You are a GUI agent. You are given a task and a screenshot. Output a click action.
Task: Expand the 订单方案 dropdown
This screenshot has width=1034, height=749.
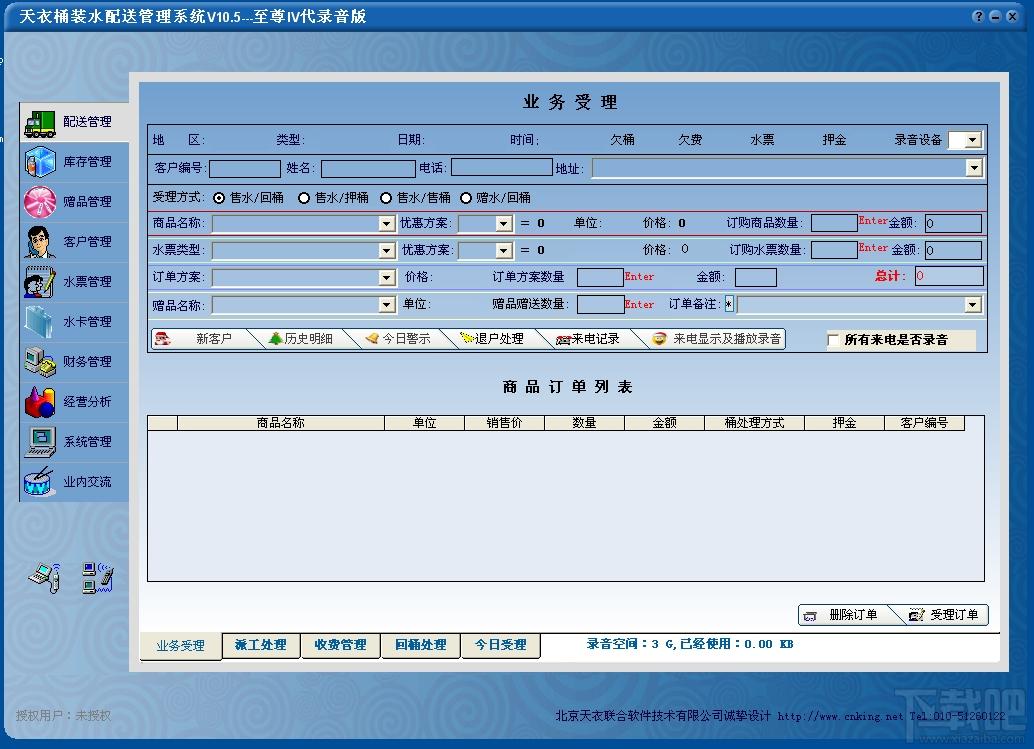[x=387, y=278]
